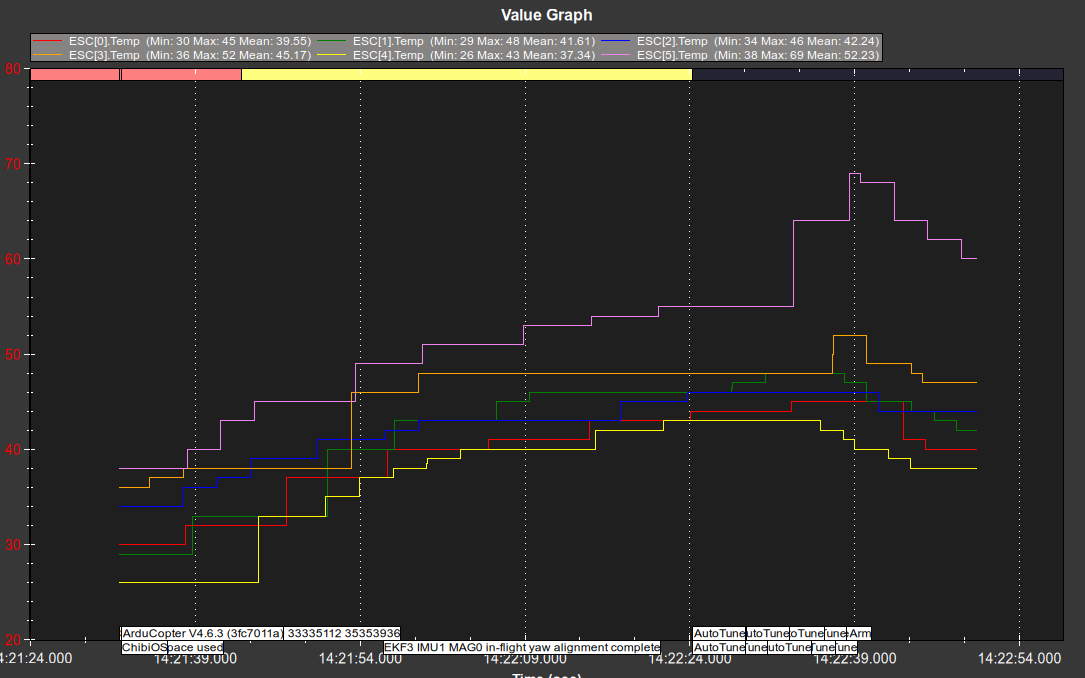1085x678 pixels.
Task: Click the magenta ESC[5].Temp legend line
Action: pos(619,55)
